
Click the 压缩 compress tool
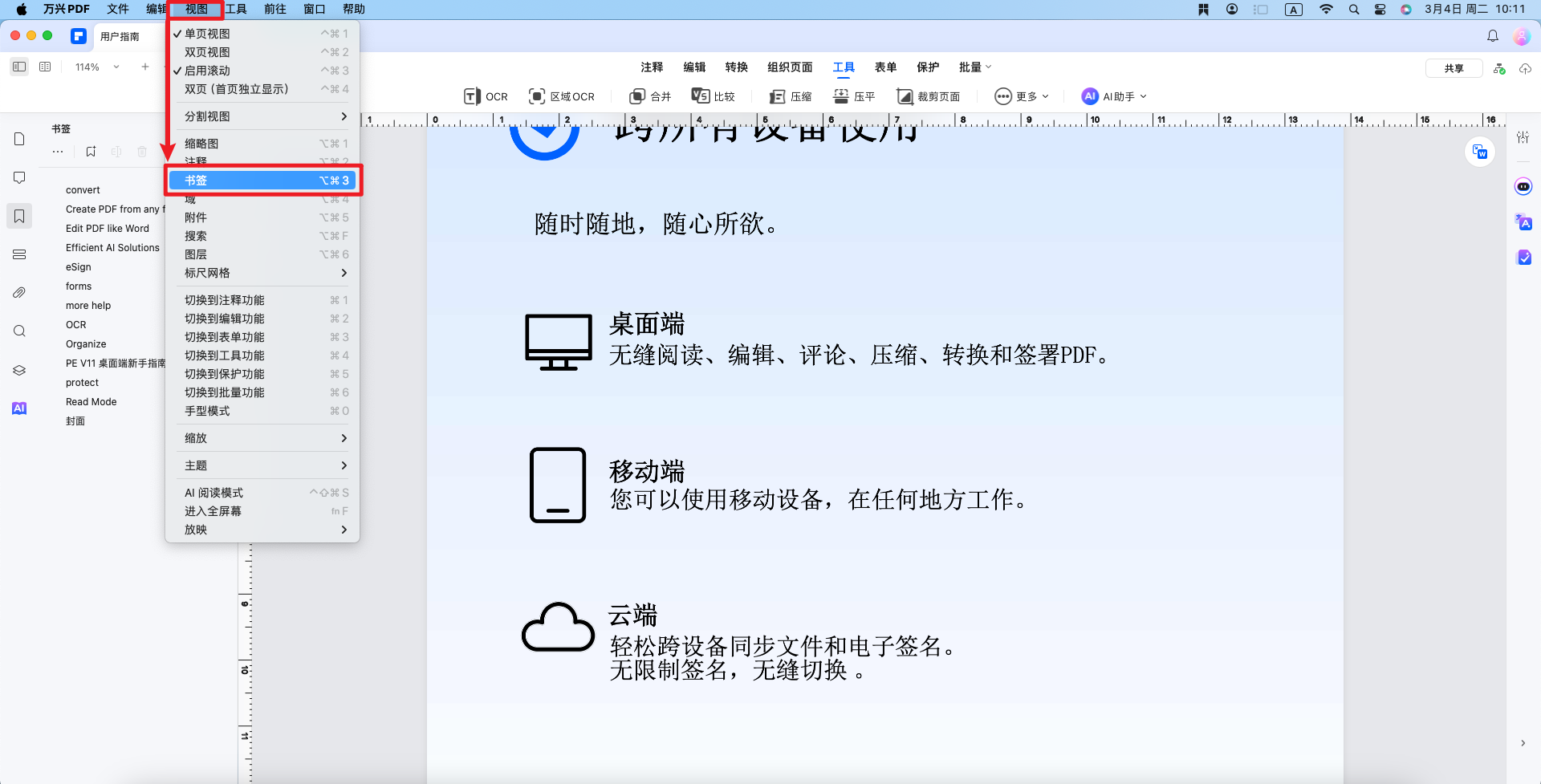tap(791, 96)
